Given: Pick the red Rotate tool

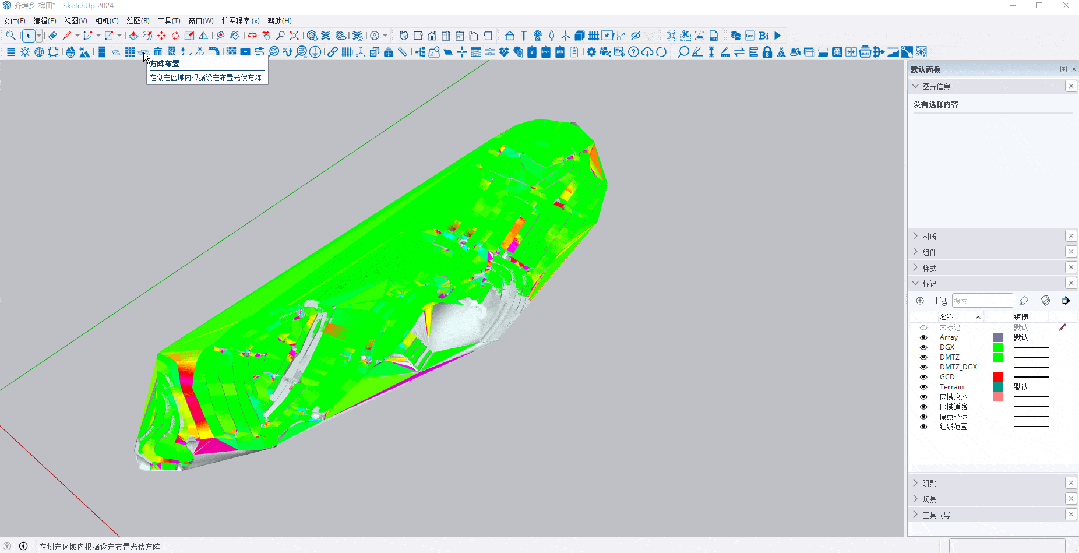Looking at the screenshot, I should click(175, 36).
